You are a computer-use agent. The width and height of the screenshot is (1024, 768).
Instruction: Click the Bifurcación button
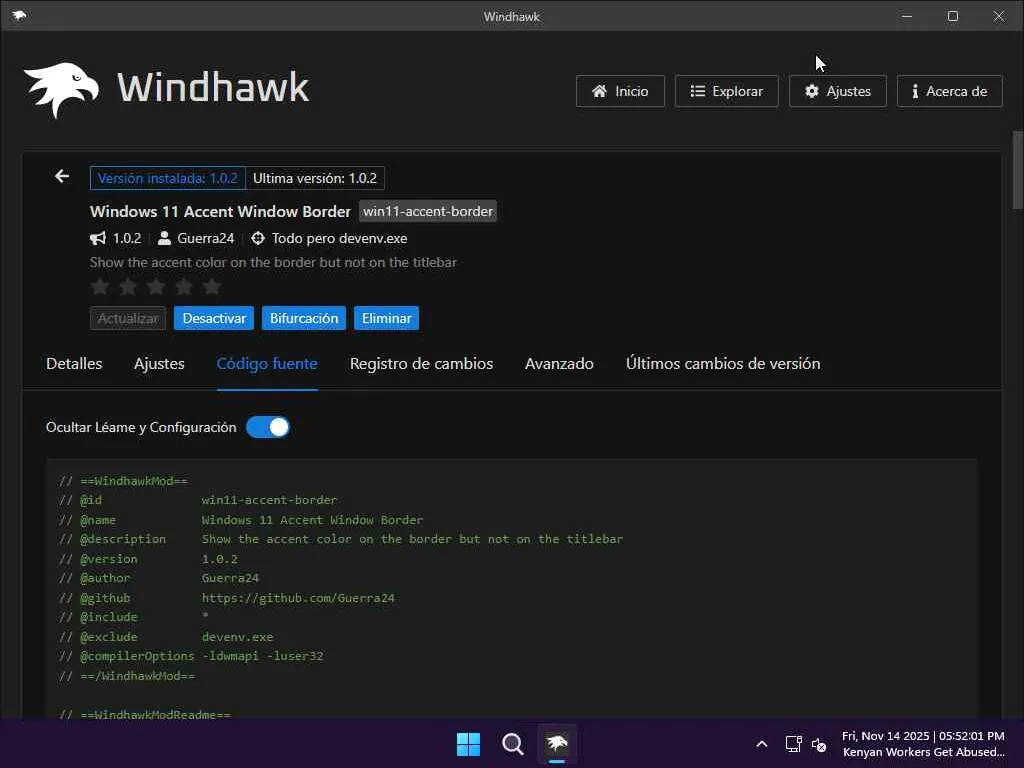pyautogui.click(x=304, y=318)
